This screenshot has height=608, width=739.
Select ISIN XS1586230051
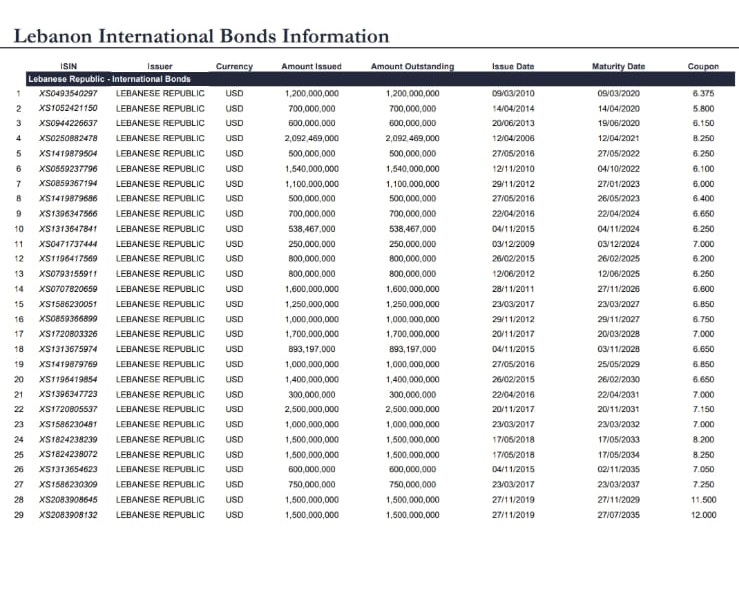(68, 304)
